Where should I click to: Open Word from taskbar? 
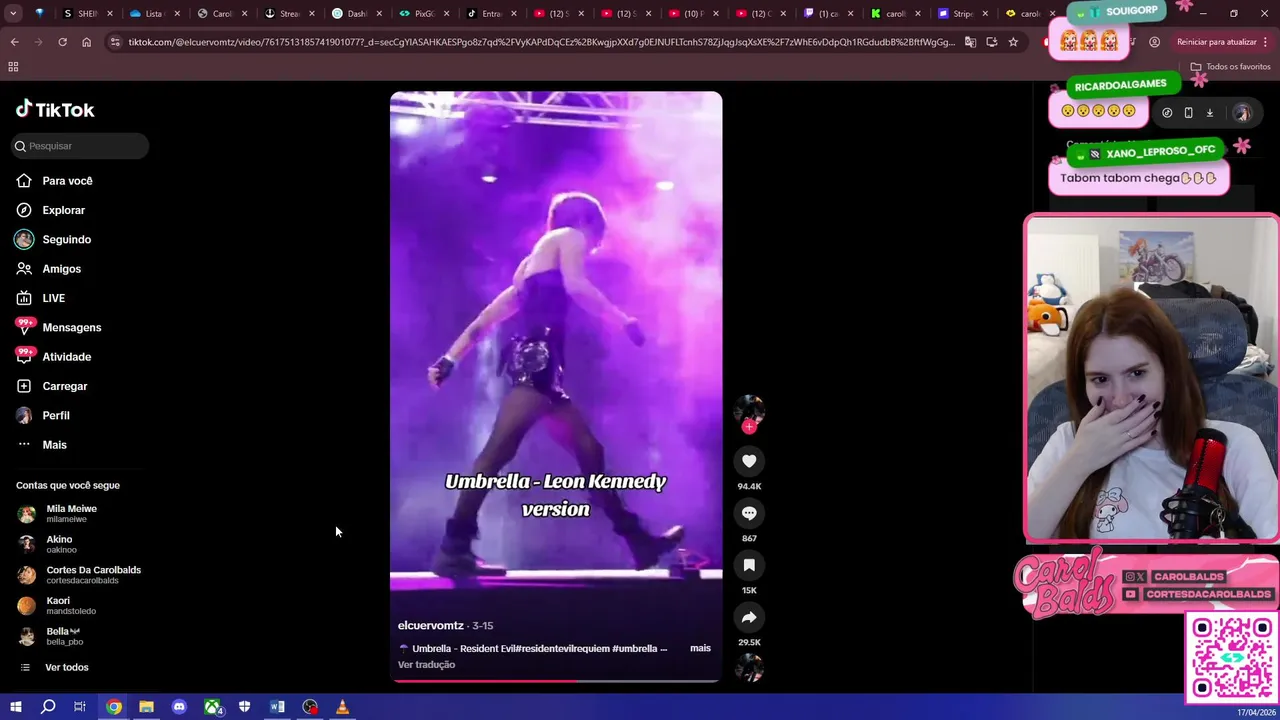(x=277, y=707)
